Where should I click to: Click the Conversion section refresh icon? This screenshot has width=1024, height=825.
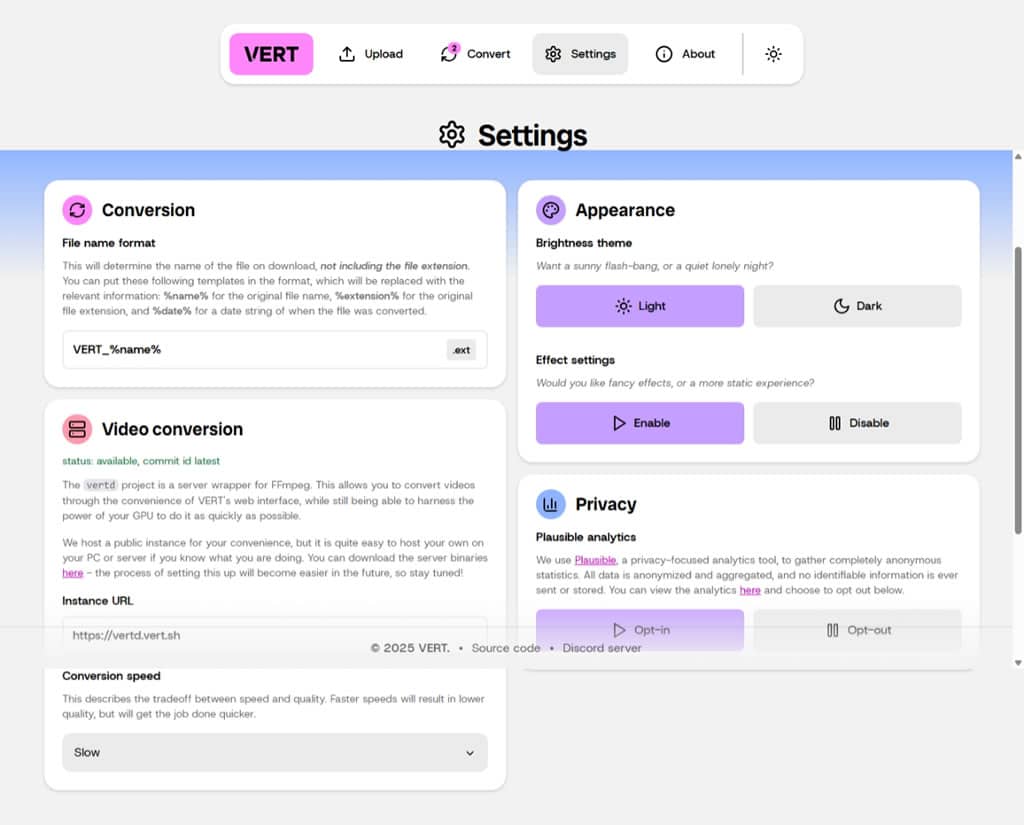77,210
